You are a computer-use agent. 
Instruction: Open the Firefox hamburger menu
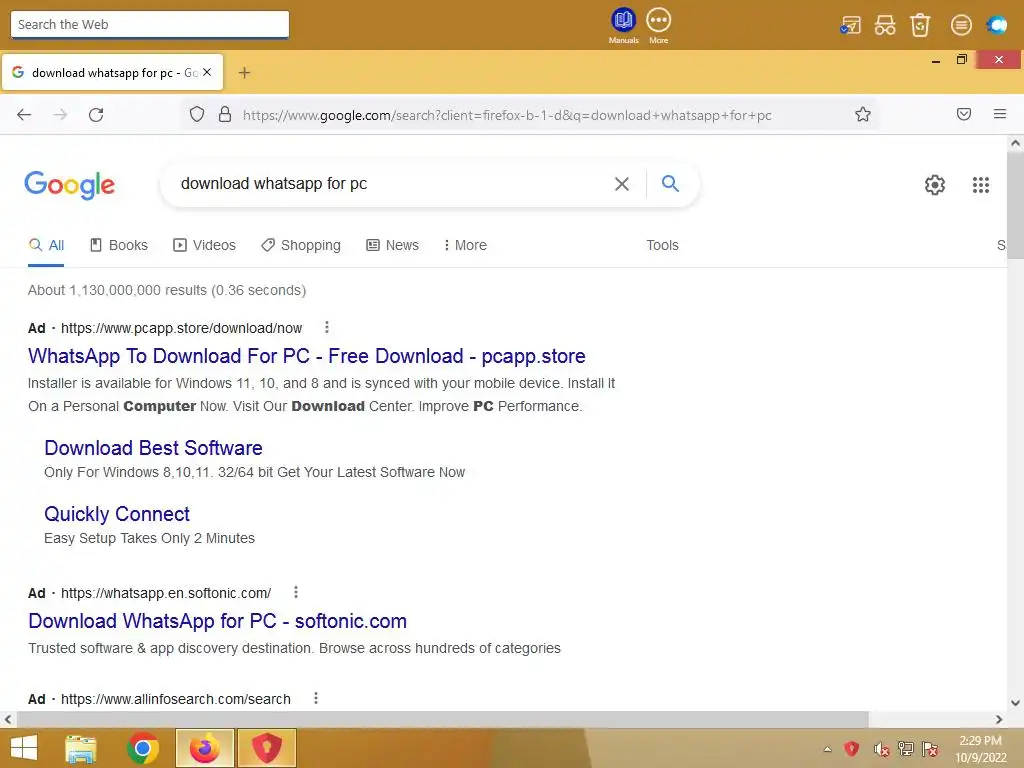999,114
